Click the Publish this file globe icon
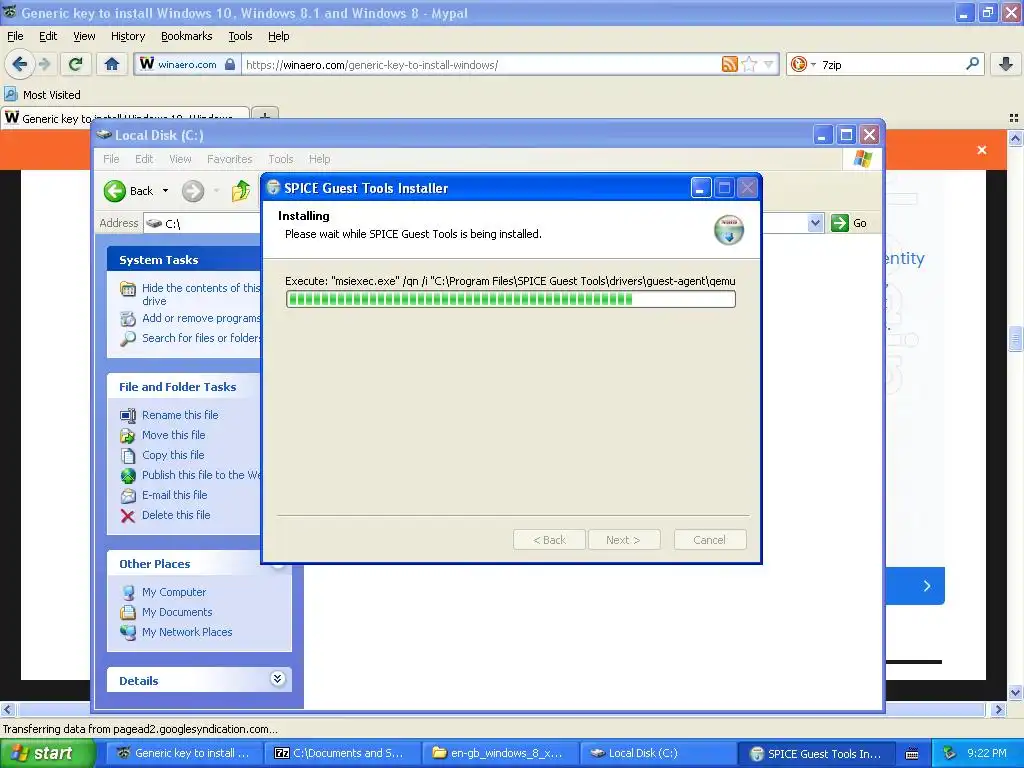 (128, 475)
